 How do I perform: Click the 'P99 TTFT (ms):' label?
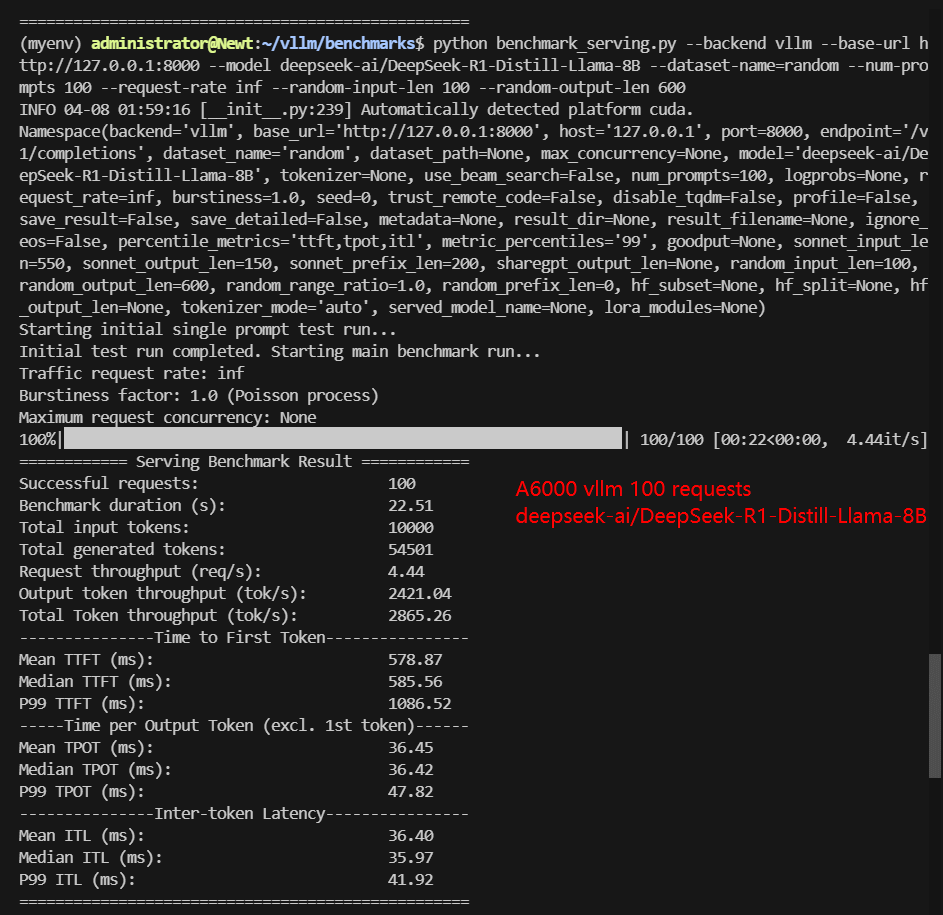[82, 704]
